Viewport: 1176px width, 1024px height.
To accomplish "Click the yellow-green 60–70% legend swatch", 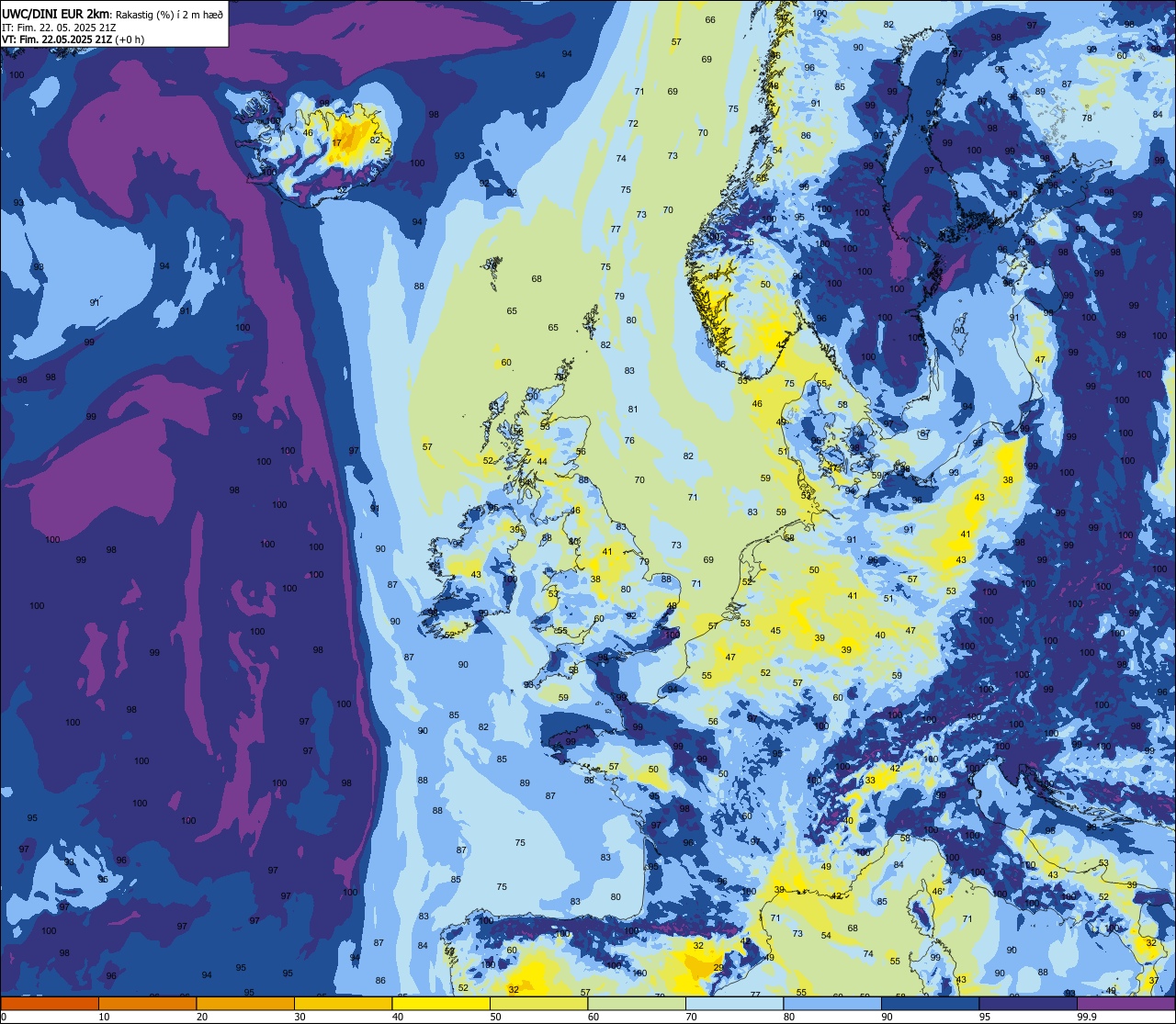I will pos(637,1003).
